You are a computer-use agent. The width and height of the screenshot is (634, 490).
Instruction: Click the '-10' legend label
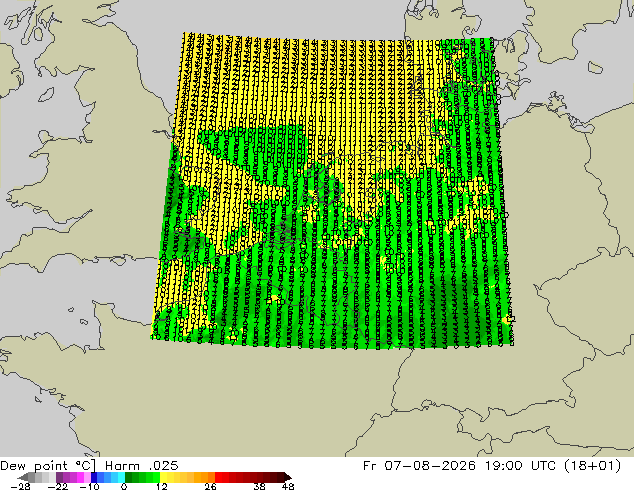point(90,486)
